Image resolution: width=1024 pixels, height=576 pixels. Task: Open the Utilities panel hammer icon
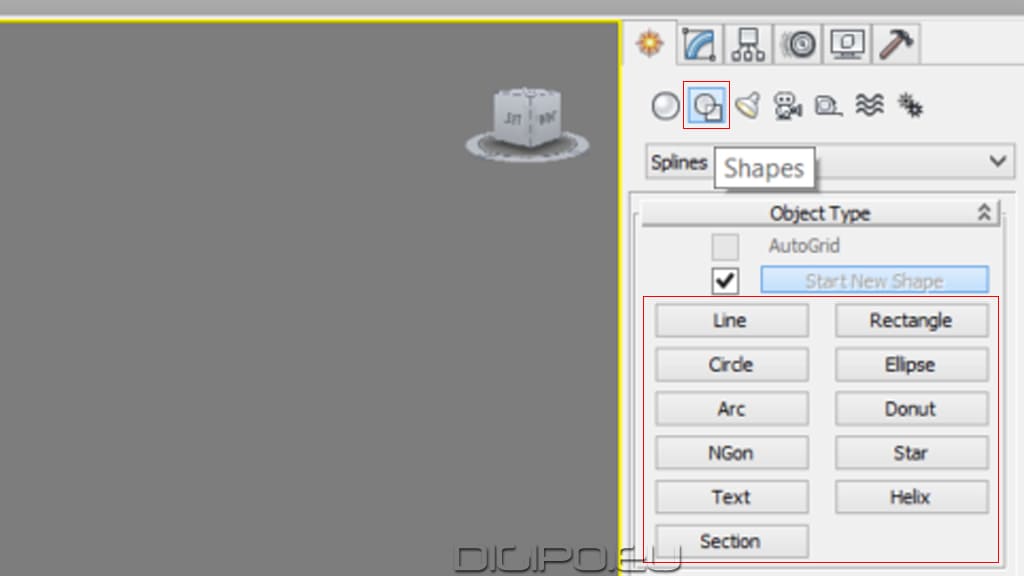point(895,42)
